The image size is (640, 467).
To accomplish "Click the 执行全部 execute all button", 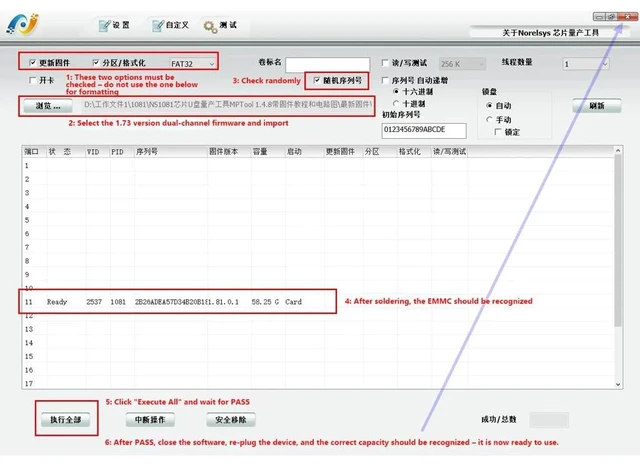I will click(x=66, y=420).
